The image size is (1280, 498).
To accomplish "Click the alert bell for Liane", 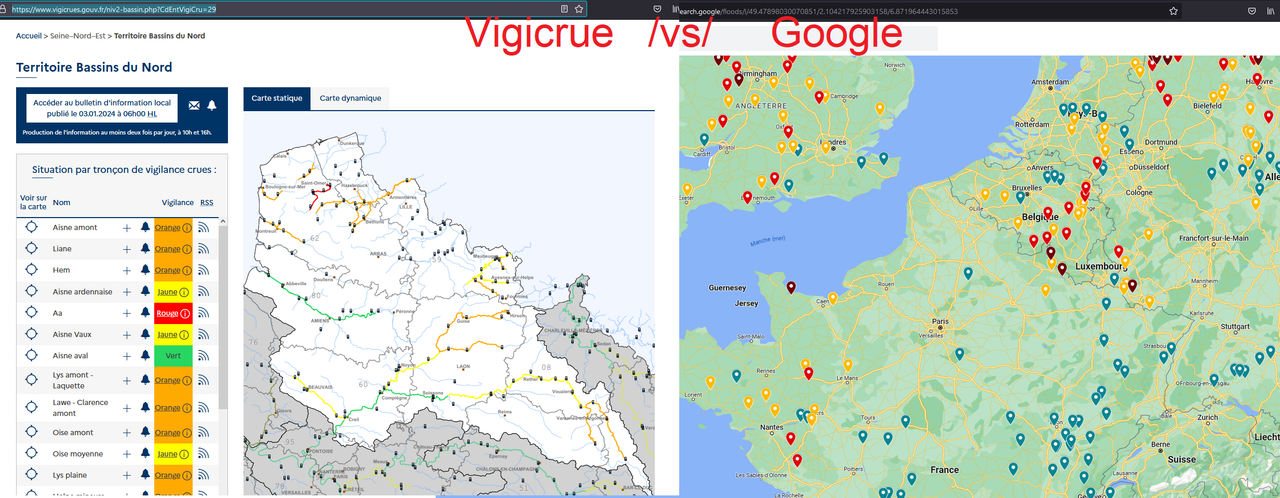I will coord(146,249).
